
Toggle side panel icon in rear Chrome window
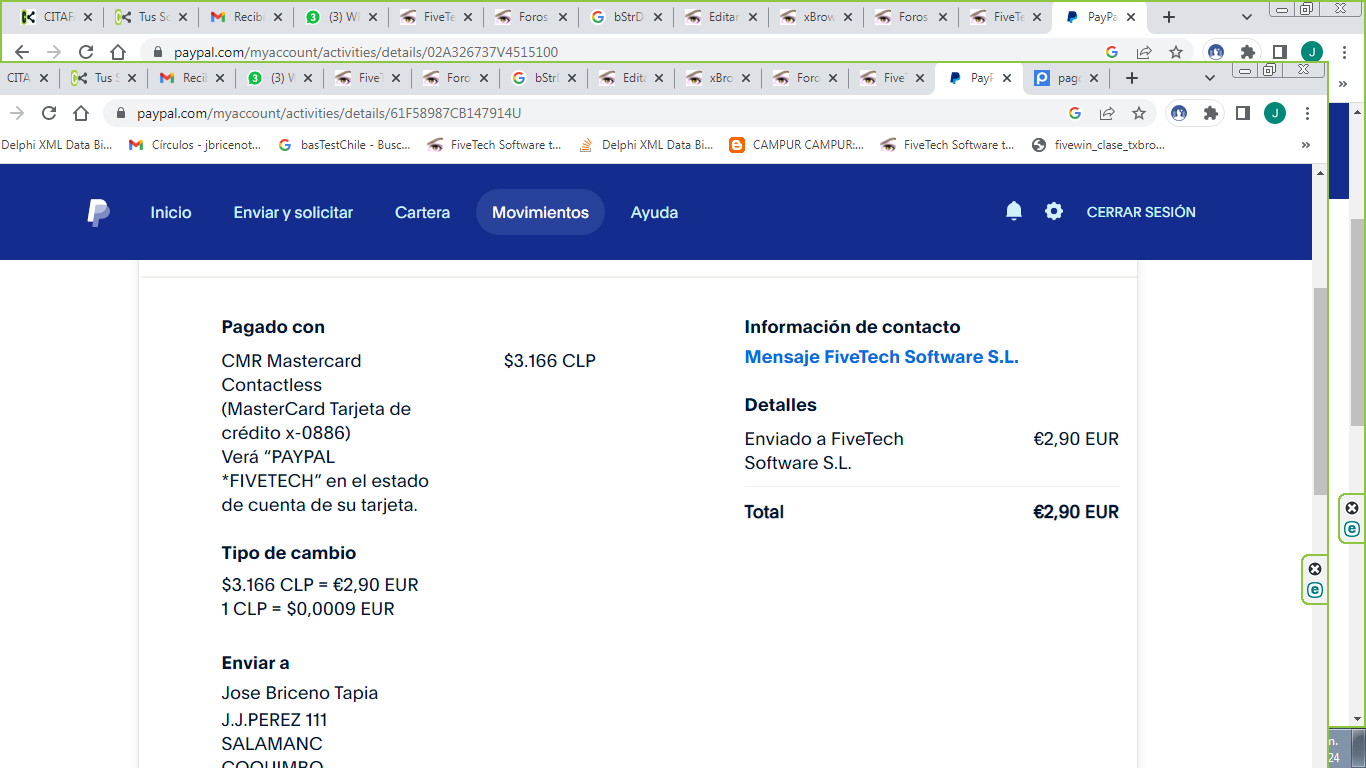pyautogui.click(x=1280, y=52)
